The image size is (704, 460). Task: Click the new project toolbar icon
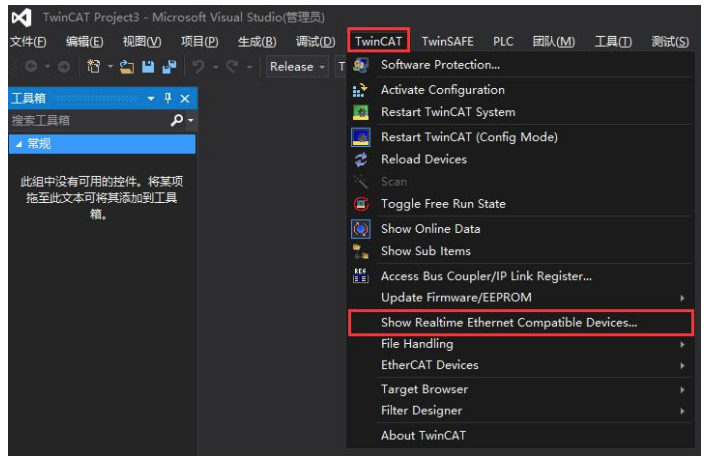(x=93, y=66)
